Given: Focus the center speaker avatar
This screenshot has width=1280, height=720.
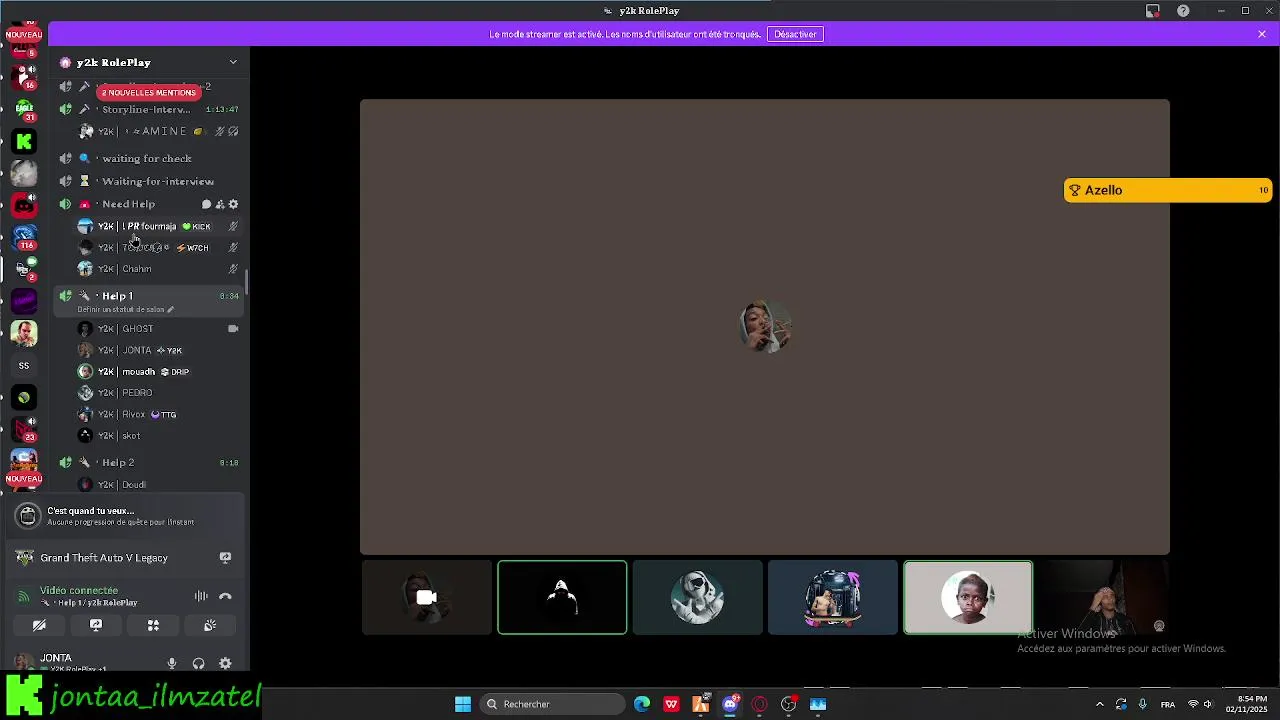Looking at the screenshot, I should (x=765, y=326).
